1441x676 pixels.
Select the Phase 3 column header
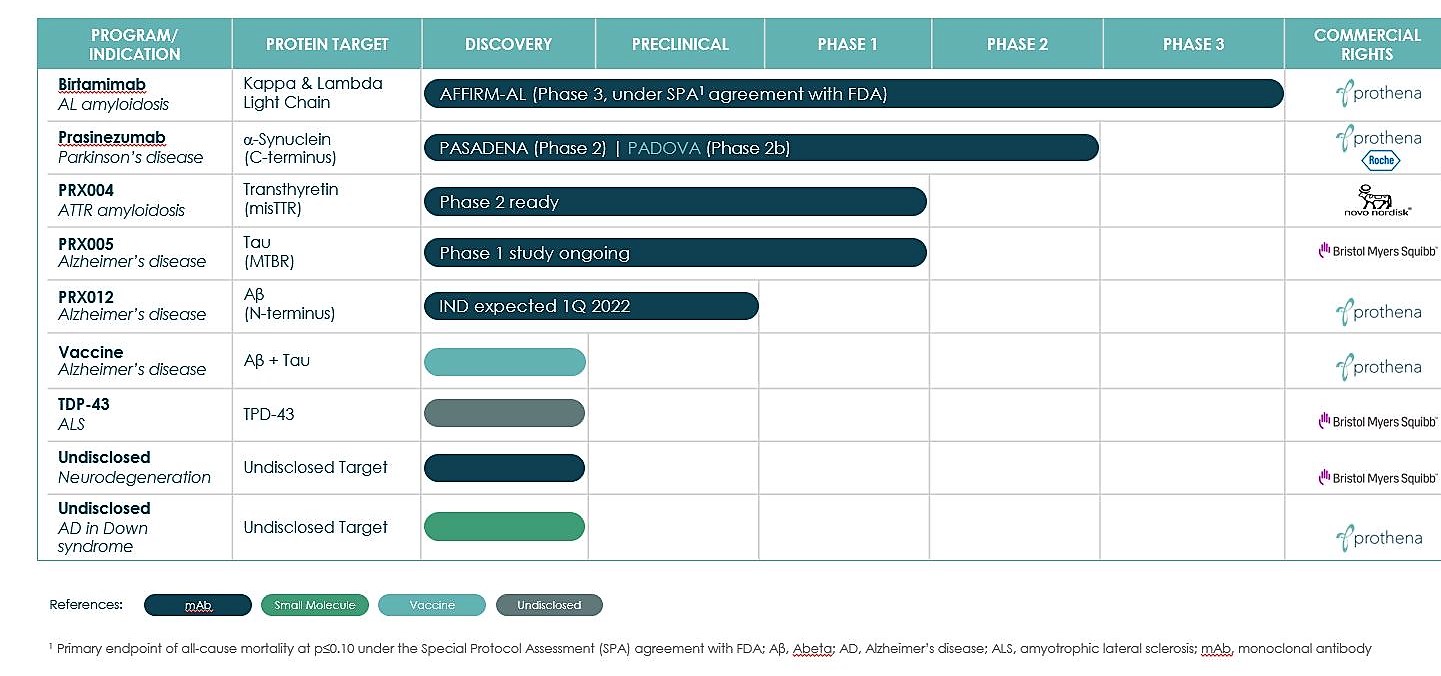click(x=1193, y=44)
